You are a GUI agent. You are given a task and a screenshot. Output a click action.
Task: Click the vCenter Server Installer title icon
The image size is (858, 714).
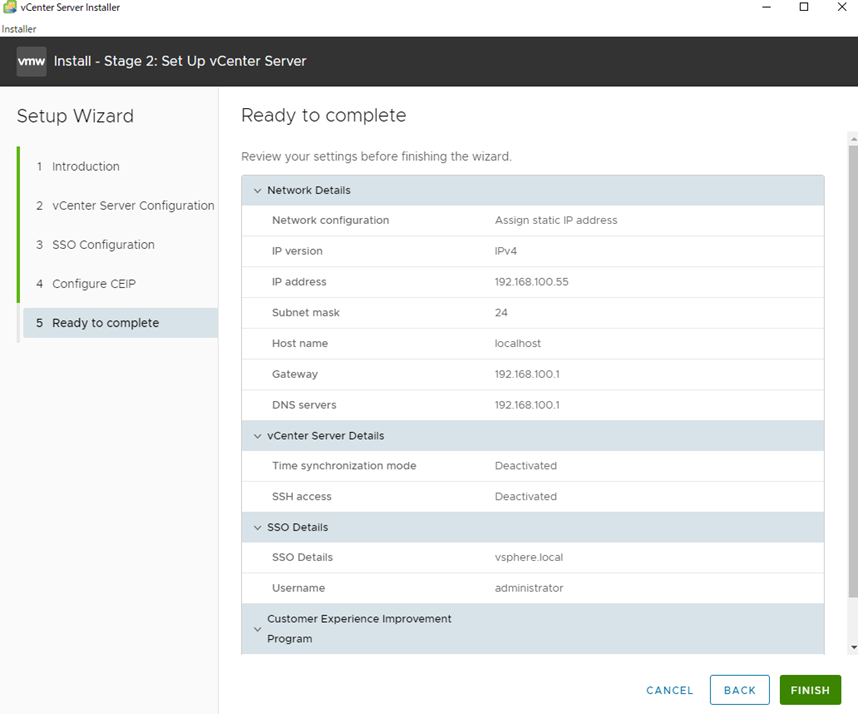click(x=9, y=7)
